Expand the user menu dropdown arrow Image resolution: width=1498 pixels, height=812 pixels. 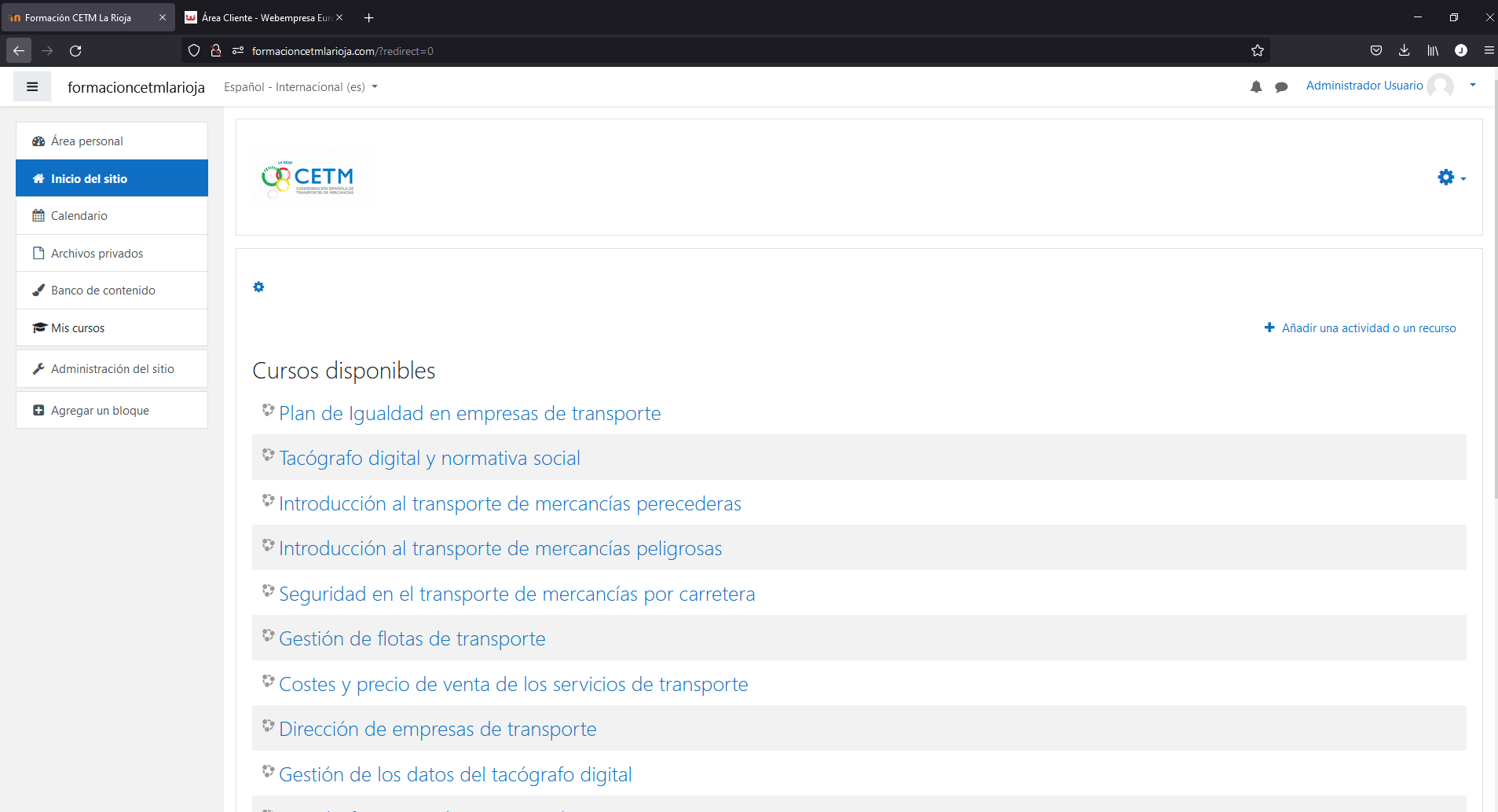1473,85
